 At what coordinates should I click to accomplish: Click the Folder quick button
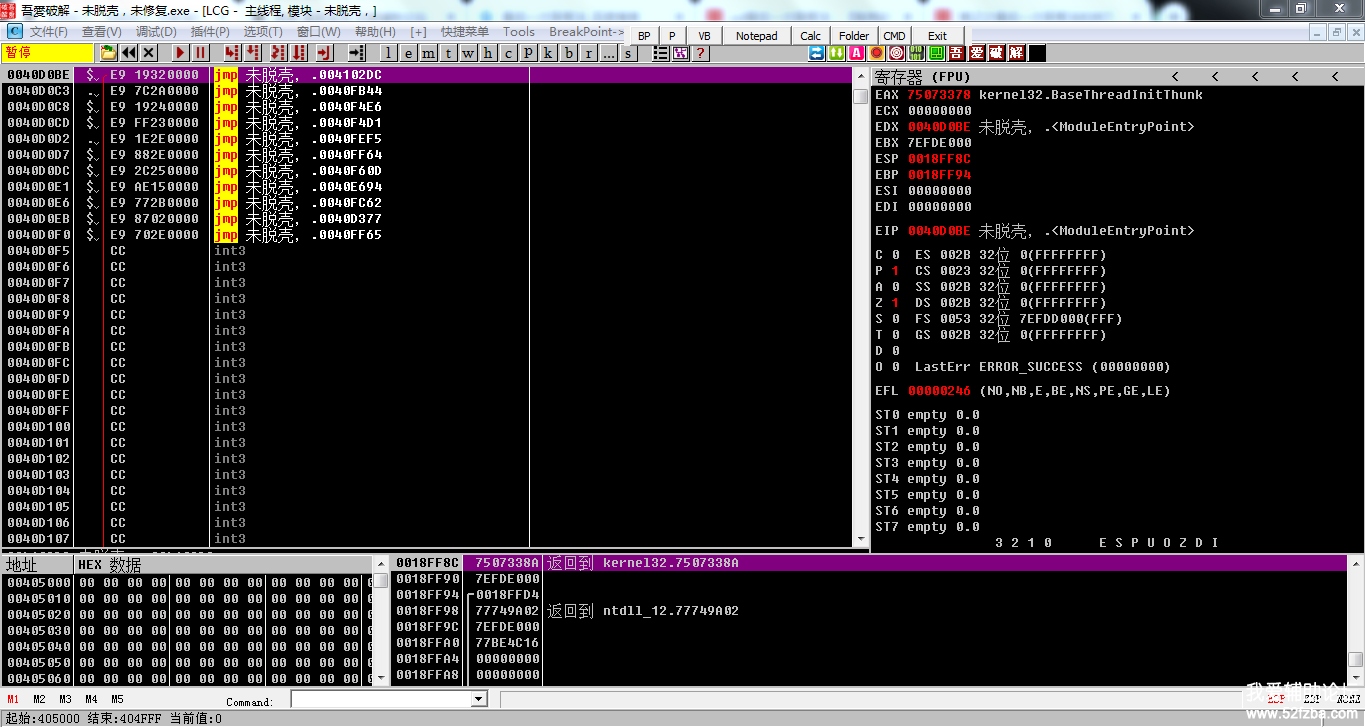click(x=854, y=36)
